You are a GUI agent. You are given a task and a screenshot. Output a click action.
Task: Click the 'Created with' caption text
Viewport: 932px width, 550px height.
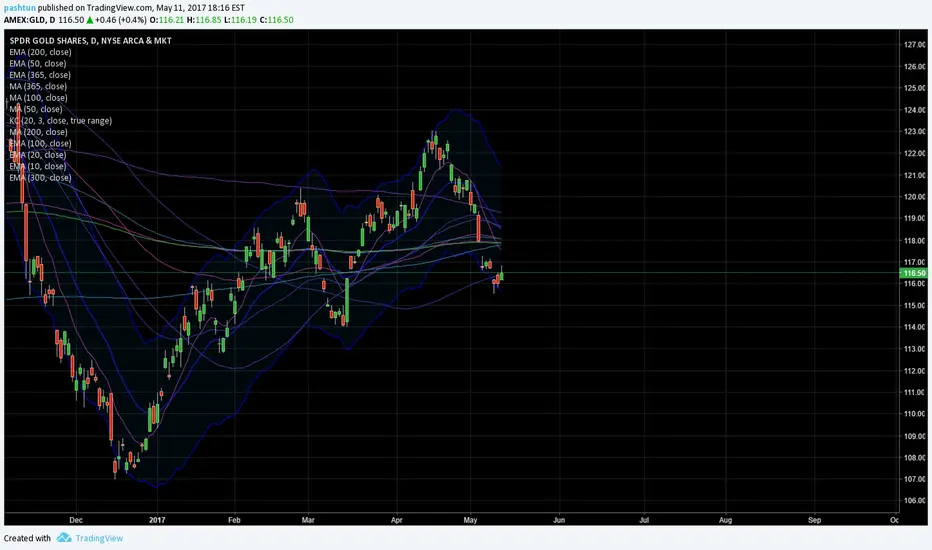point(27,538)
